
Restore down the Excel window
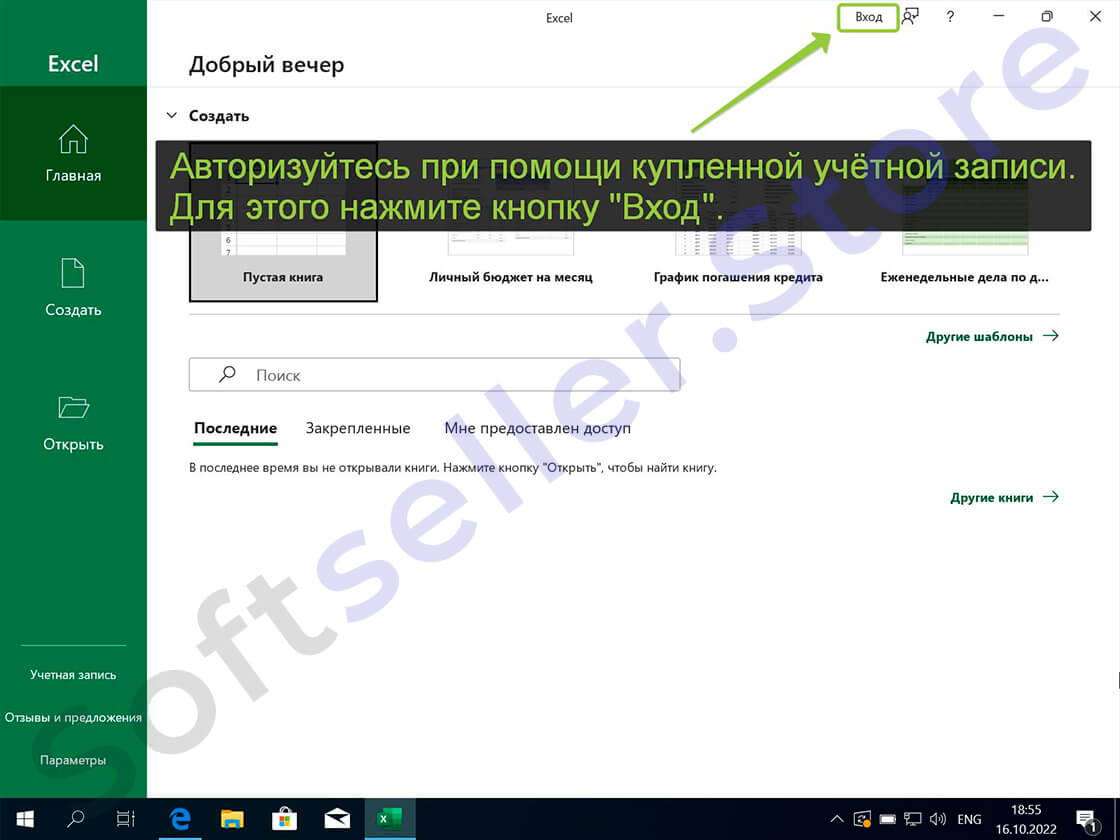1047,16
